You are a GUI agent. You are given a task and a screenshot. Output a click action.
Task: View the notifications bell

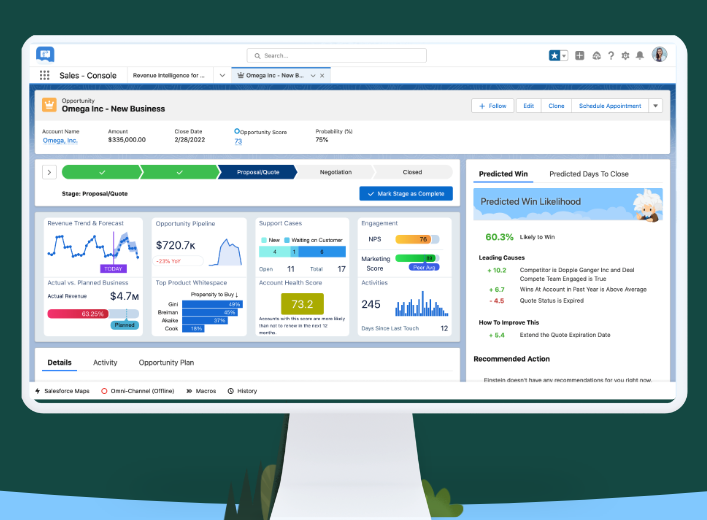point(641,56)
